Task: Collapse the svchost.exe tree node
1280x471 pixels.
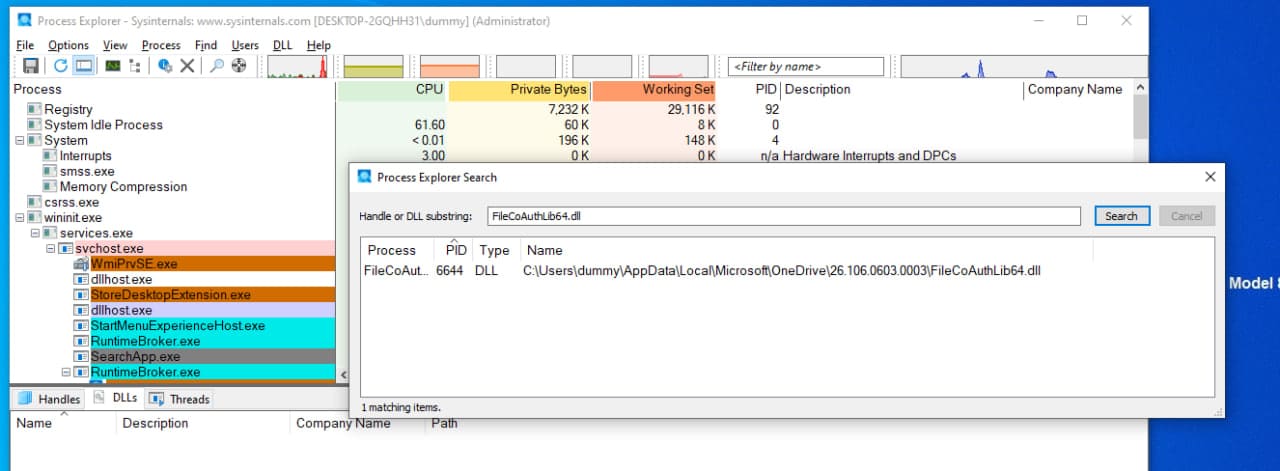Action: coord(52,248)
